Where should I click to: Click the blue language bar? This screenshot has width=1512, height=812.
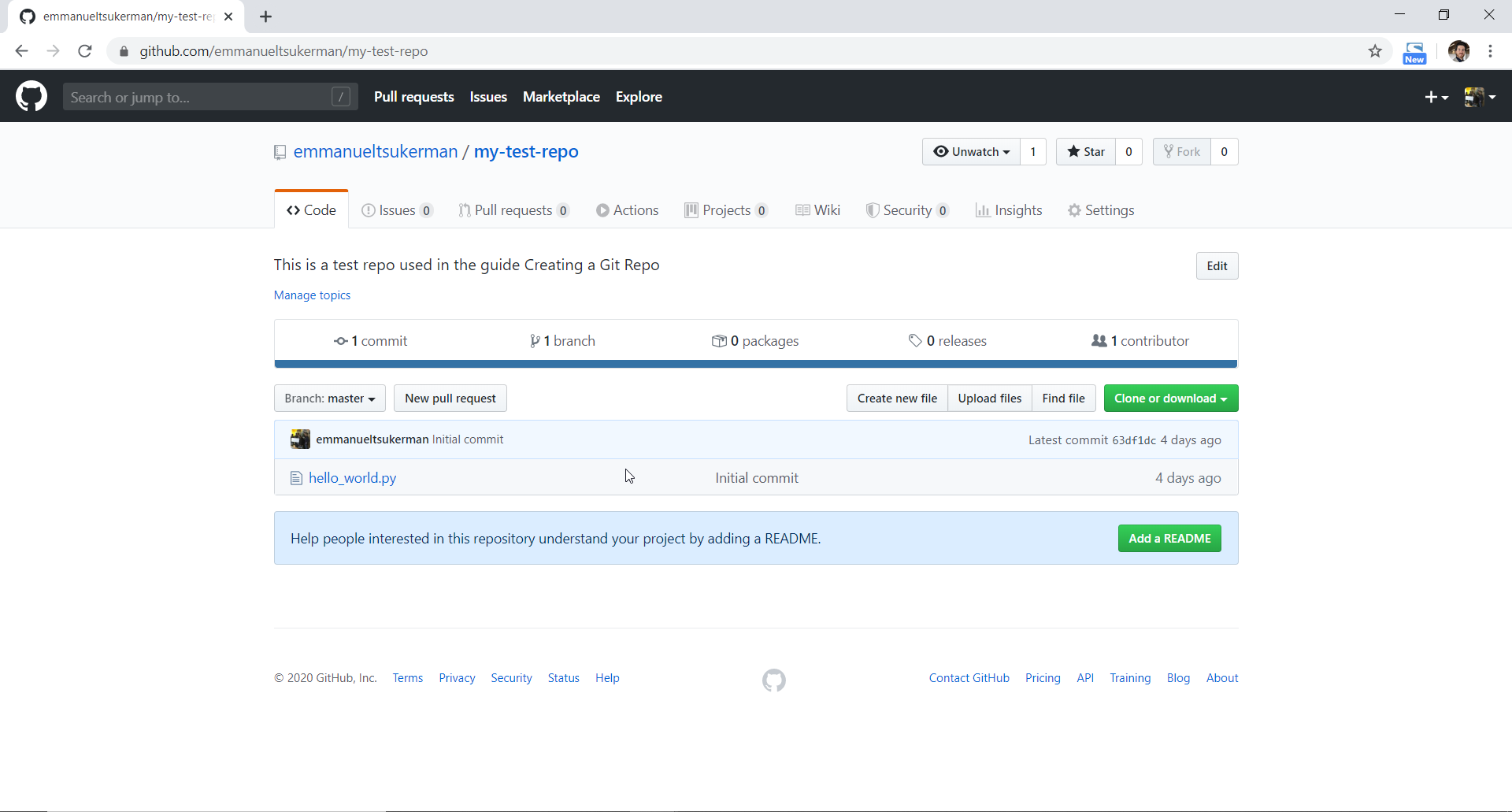(756, 364)
